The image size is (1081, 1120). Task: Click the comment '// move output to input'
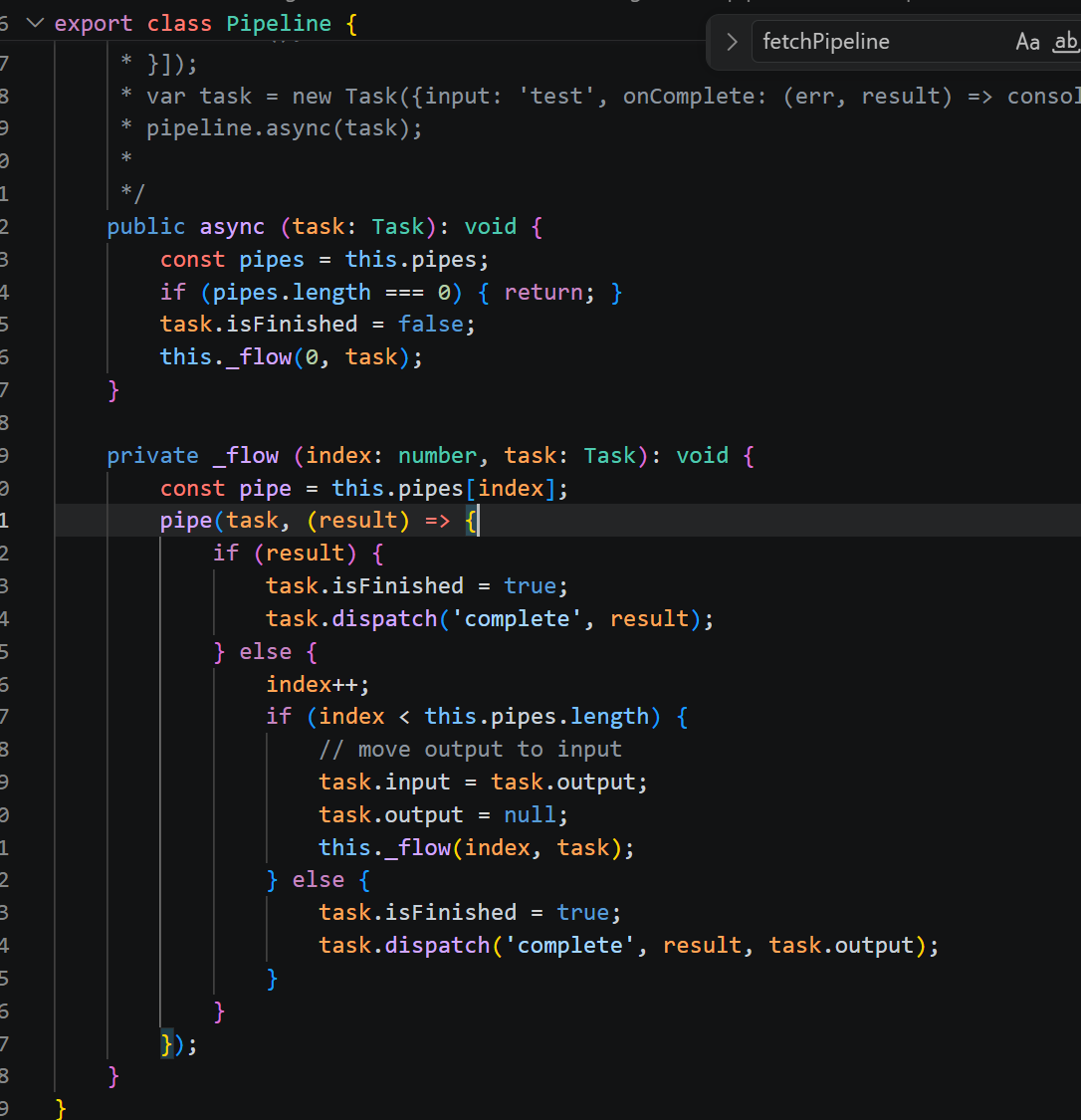tap(470, 750)
